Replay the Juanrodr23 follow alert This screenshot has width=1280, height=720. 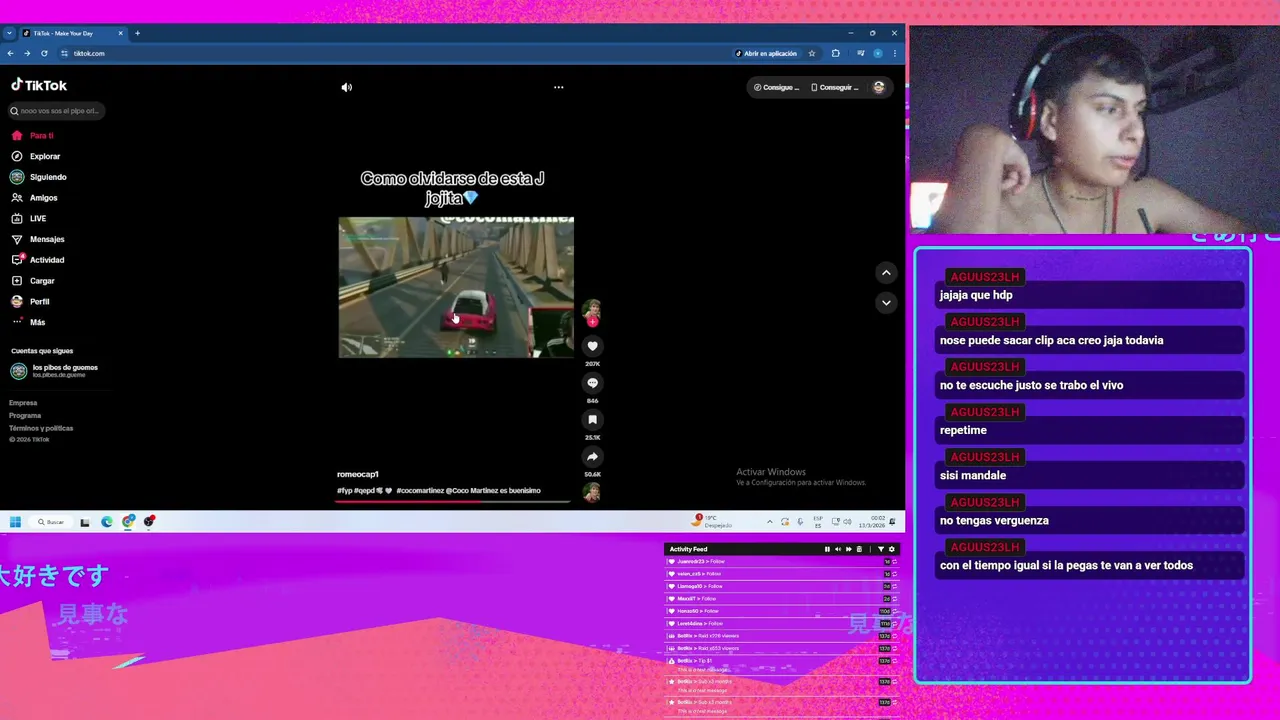[894, 562]
